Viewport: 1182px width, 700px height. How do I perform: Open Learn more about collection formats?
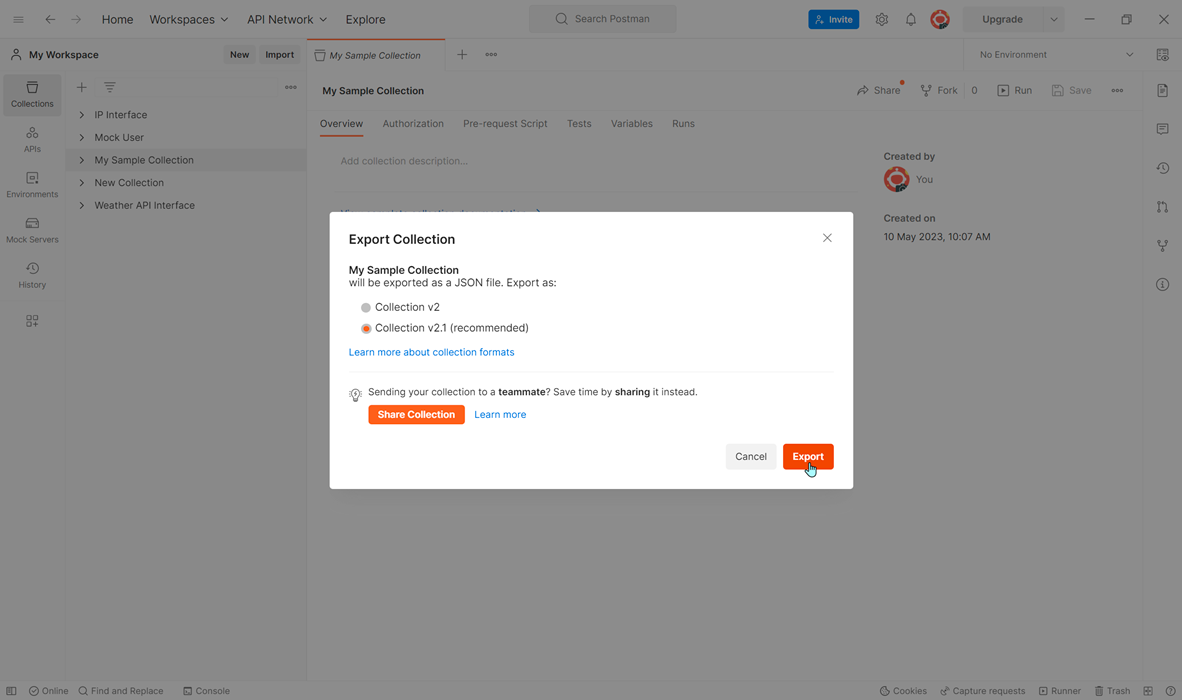[431, 352]
